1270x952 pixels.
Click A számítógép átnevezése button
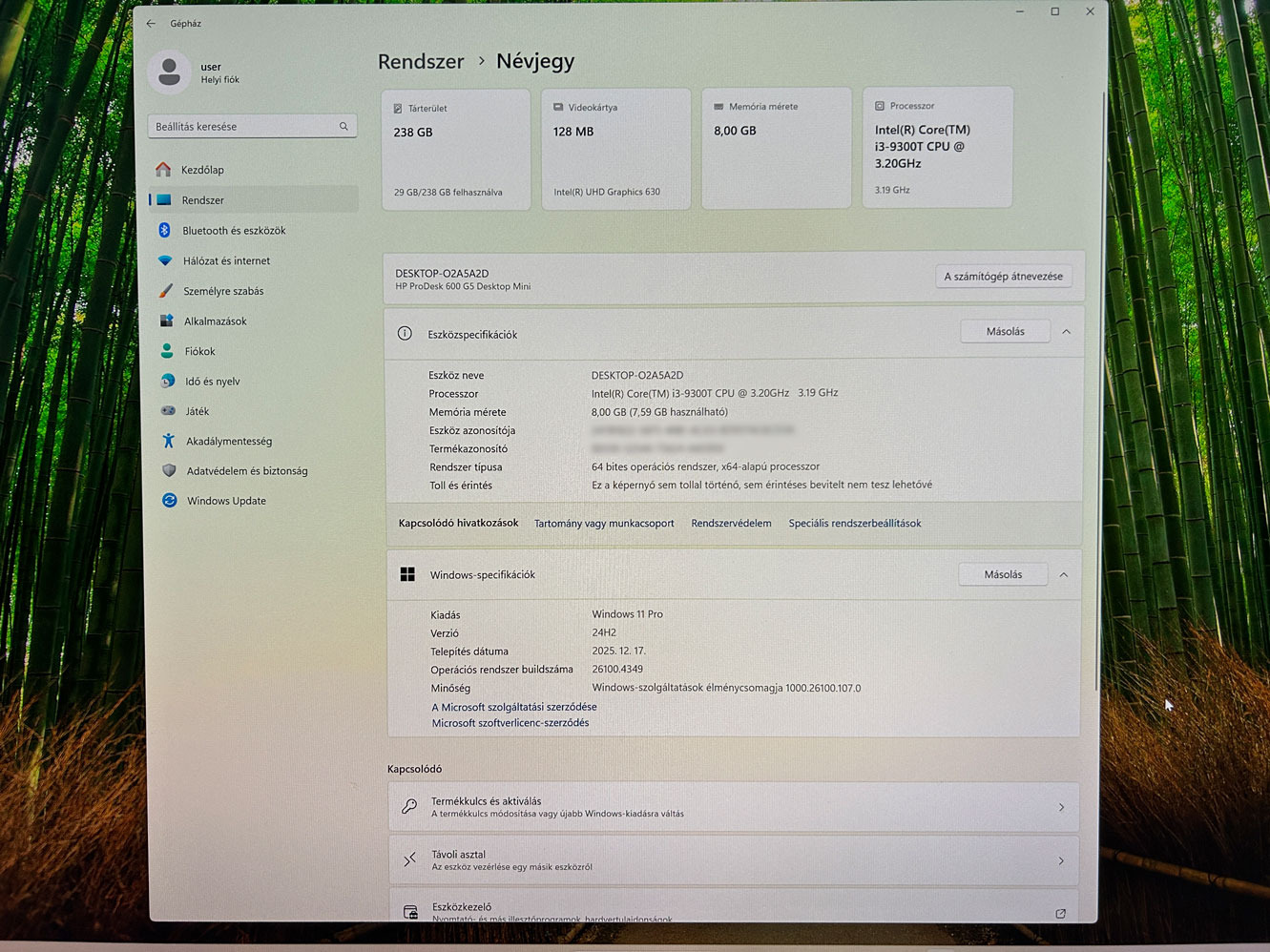tap(1003, 276)
